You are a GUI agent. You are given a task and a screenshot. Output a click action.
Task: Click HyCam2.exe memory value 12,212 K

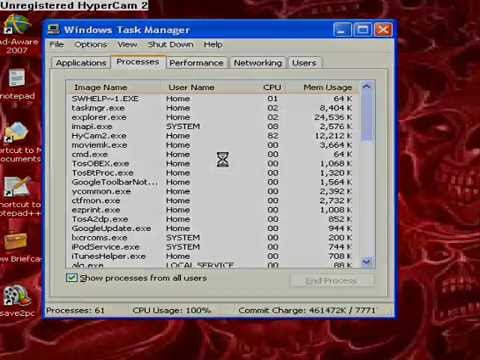[x=333, y=136]
